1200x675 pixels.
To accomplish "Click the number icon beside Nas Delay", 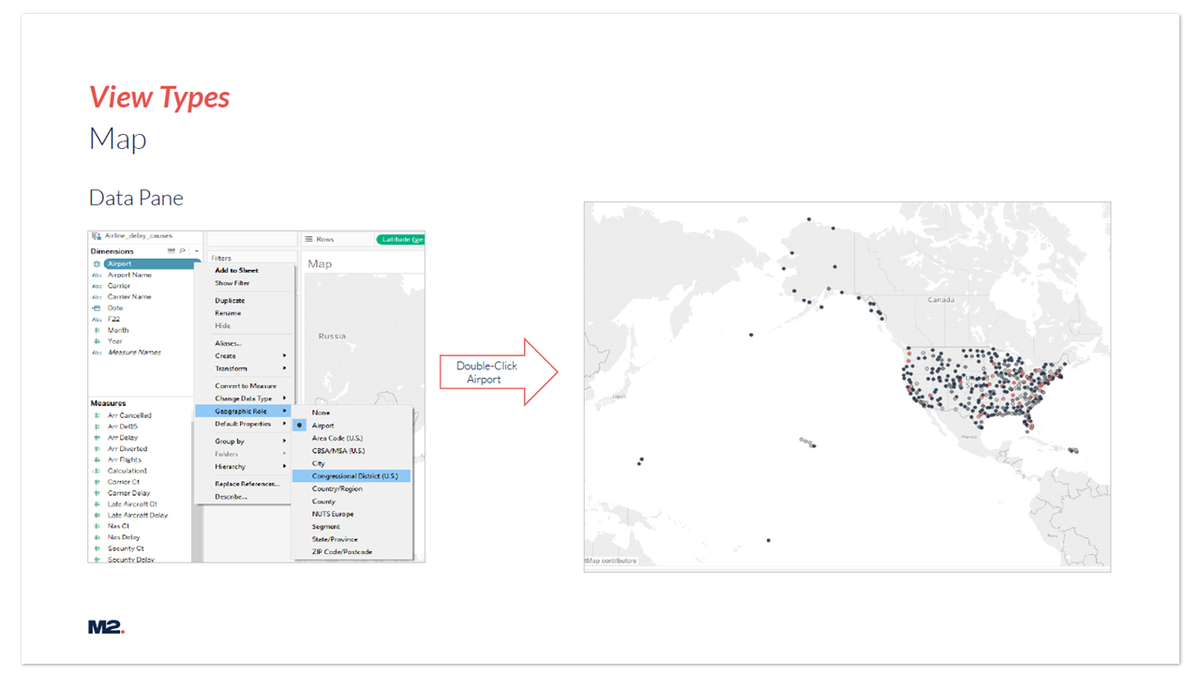I will tap(97, 537).
